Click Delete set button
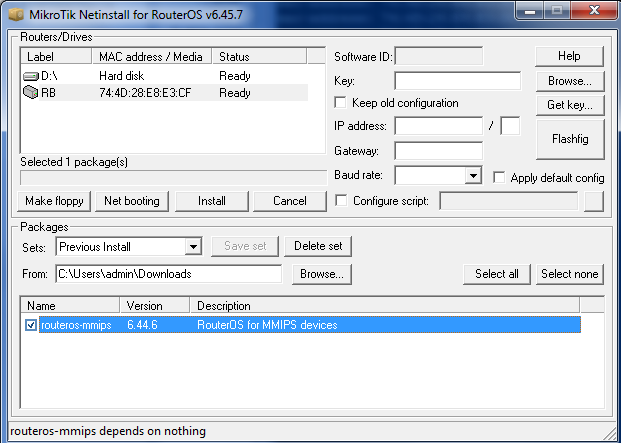Screen dimensions: 621x443 (318, 246)
